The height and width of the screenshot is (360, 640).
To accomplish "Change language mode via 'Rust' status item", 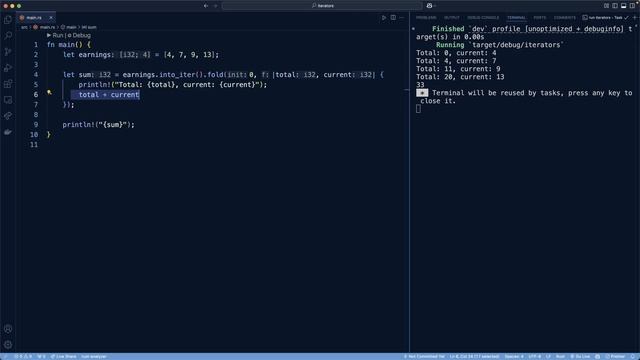I will coord(560,356).
